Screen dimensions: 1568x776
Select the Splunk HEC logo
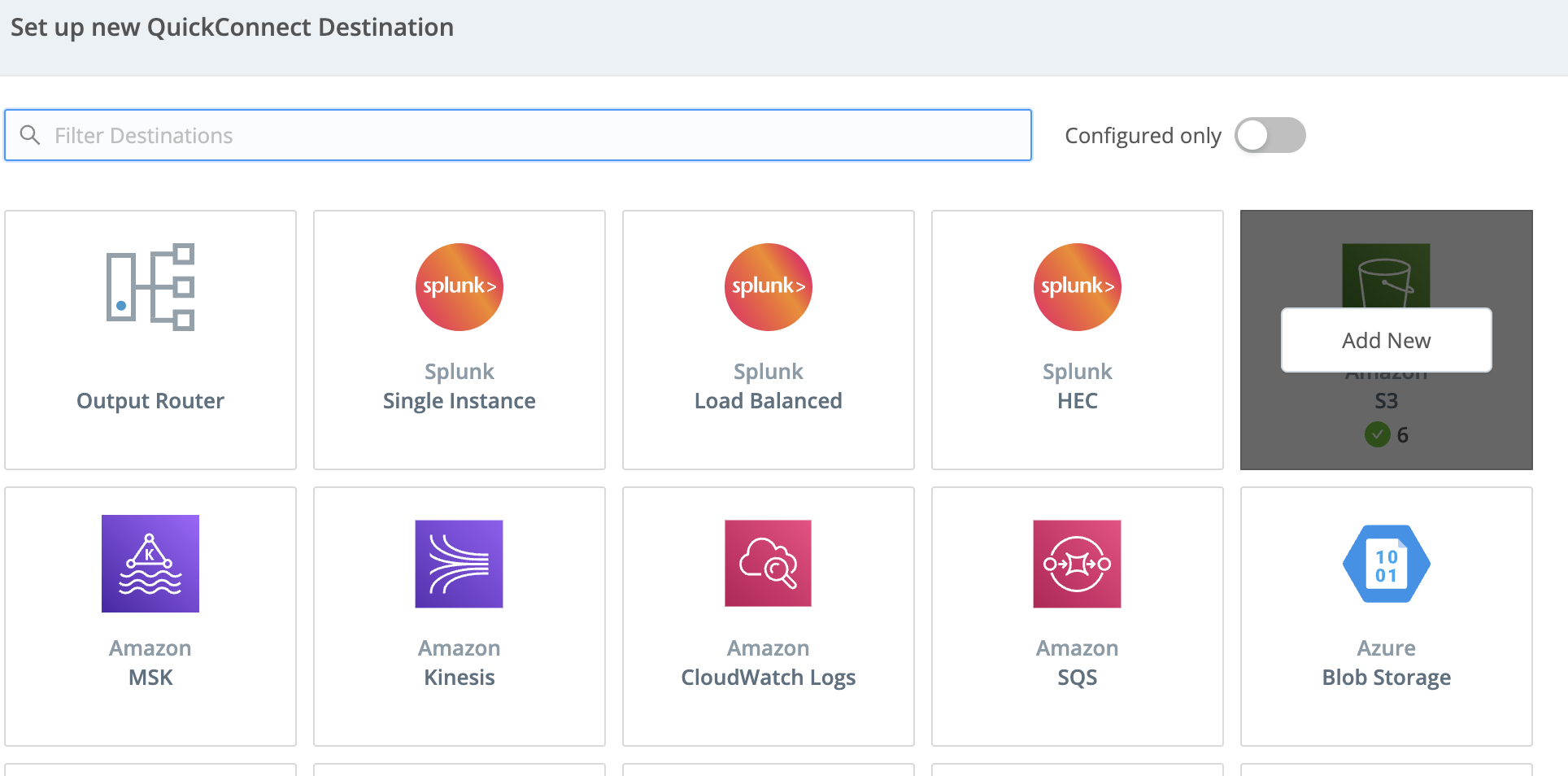[1078, 287]
